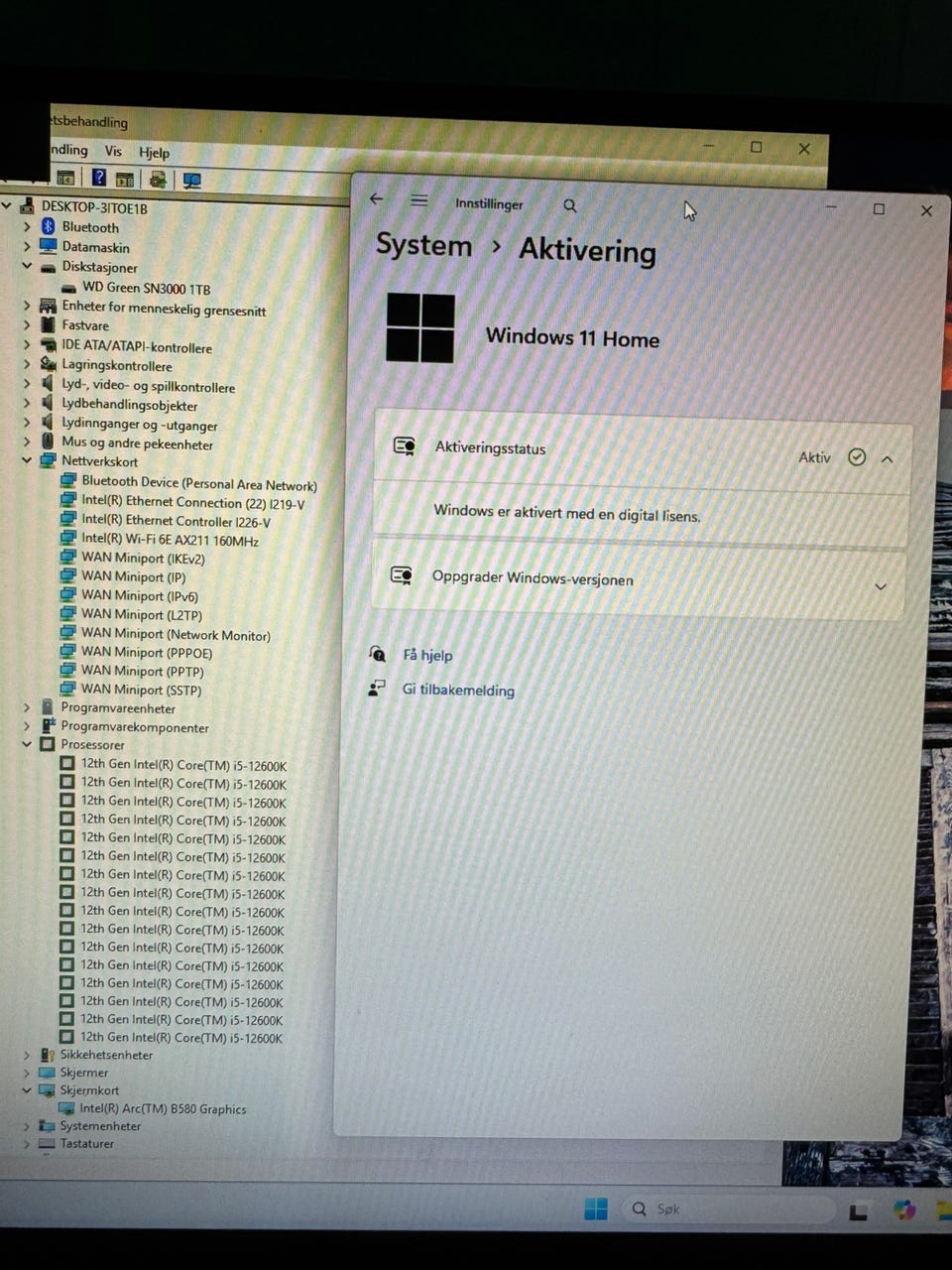Select the Bluetooth category icon
This screenshot has width=952, height=1270.
click(x=48, y=227)
